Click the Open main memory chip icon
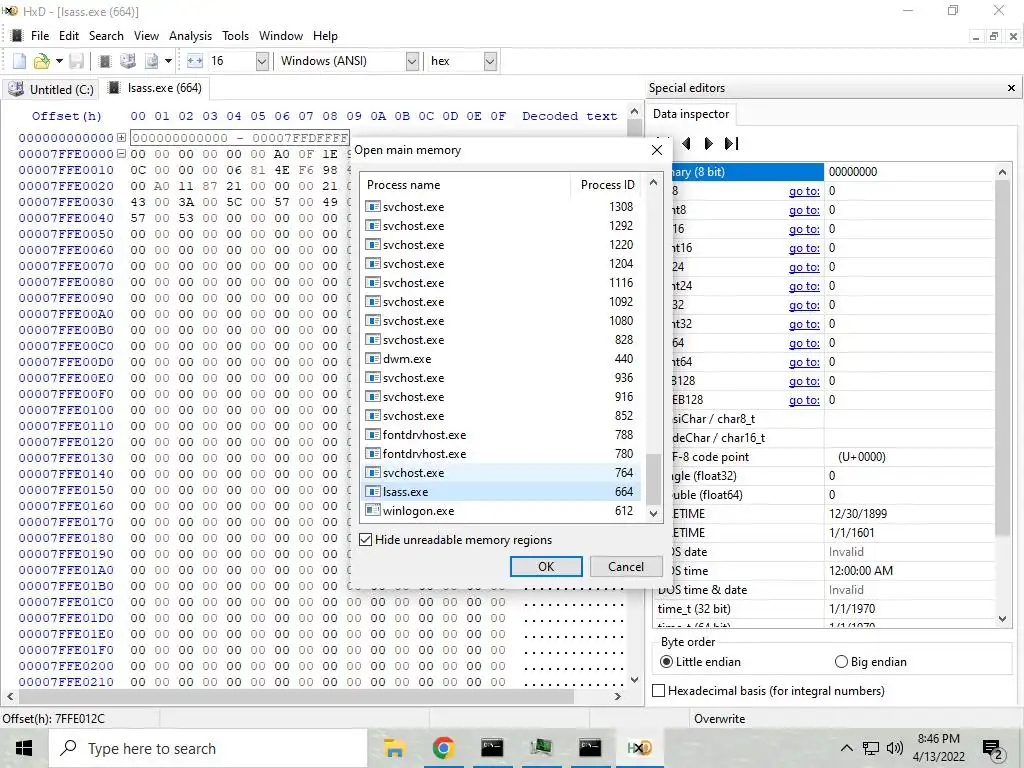 104,61
